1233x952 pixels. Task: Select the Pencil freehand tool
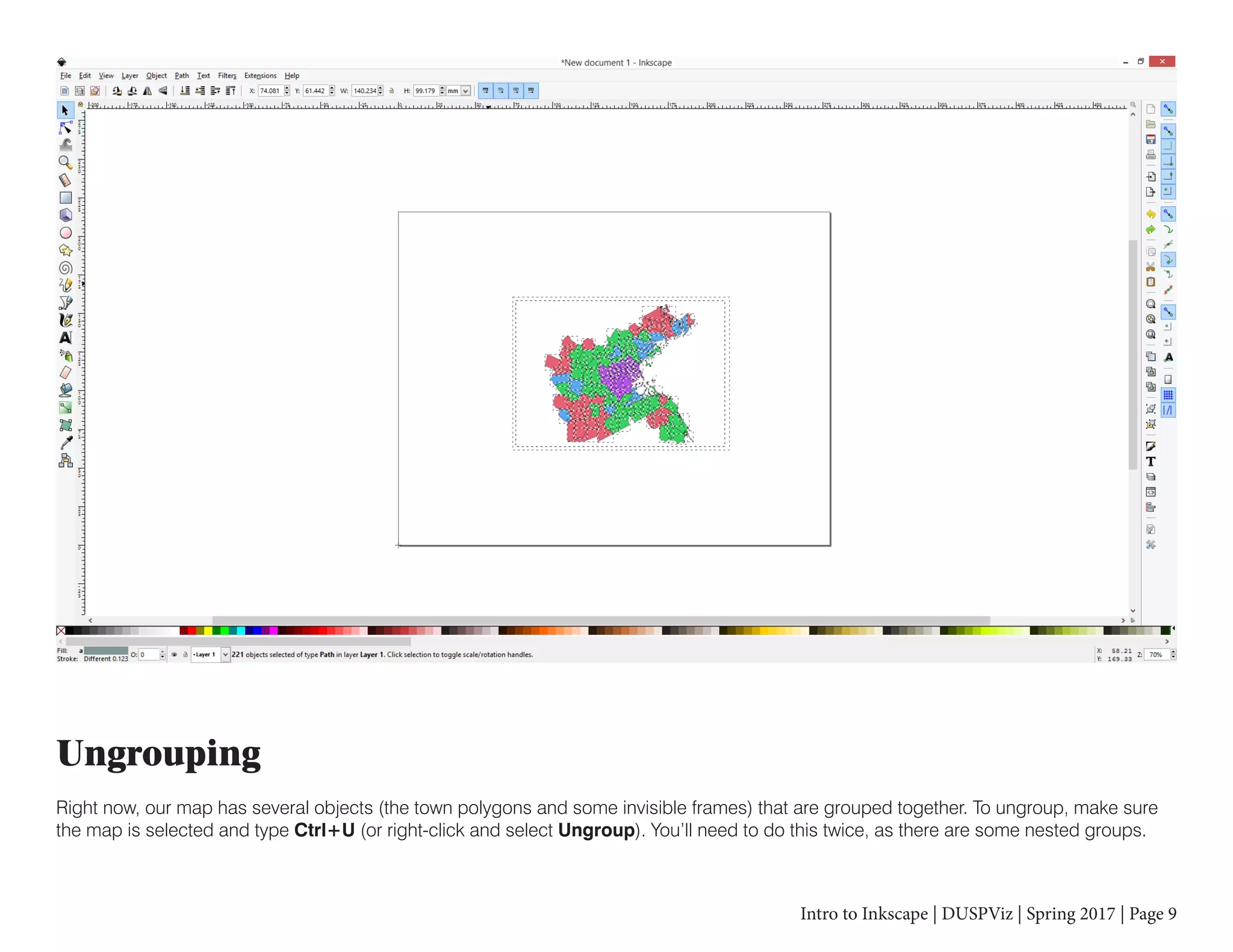[x=65, y=285]
